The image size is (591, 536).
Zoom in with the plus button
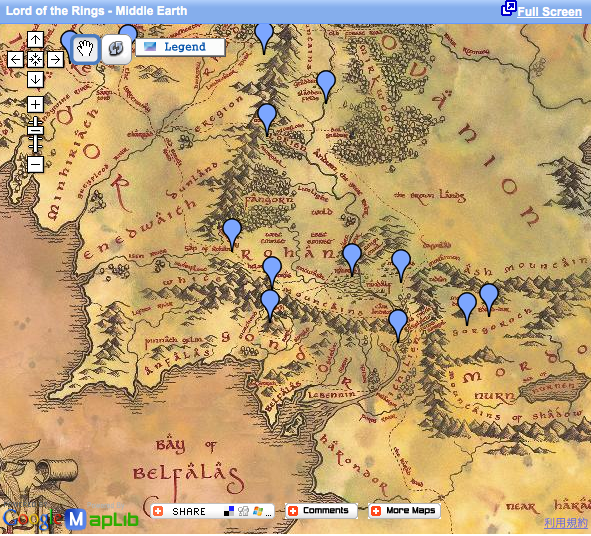[x=35, y=104]
